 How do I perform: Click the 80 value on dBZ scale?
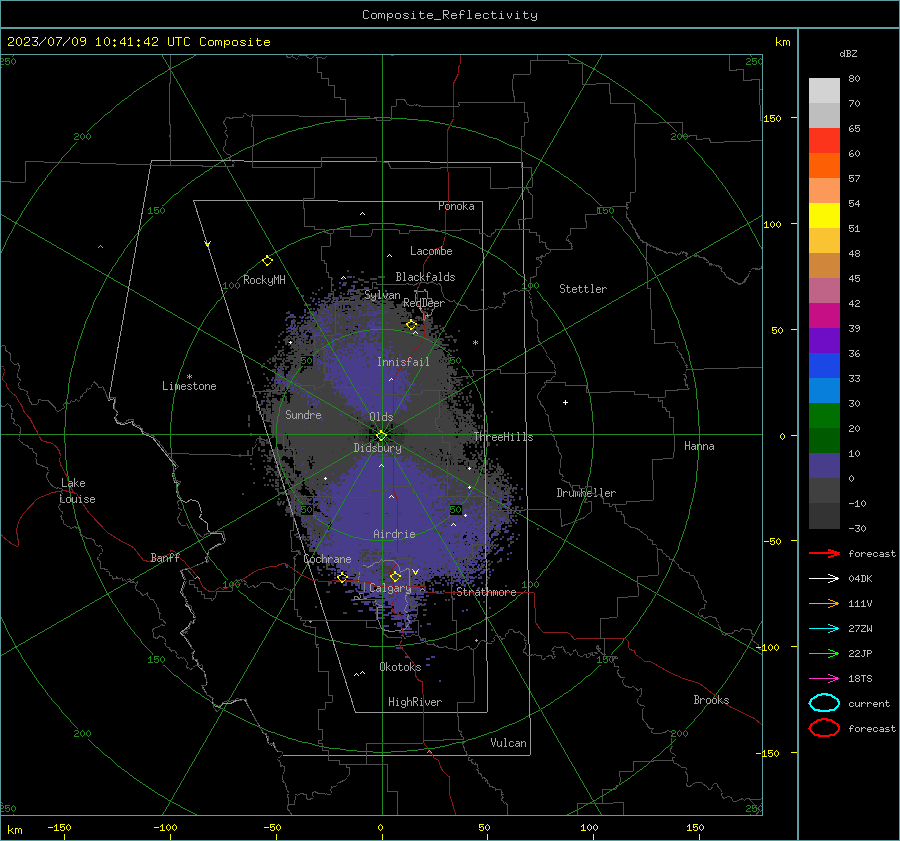pos(854,79)
